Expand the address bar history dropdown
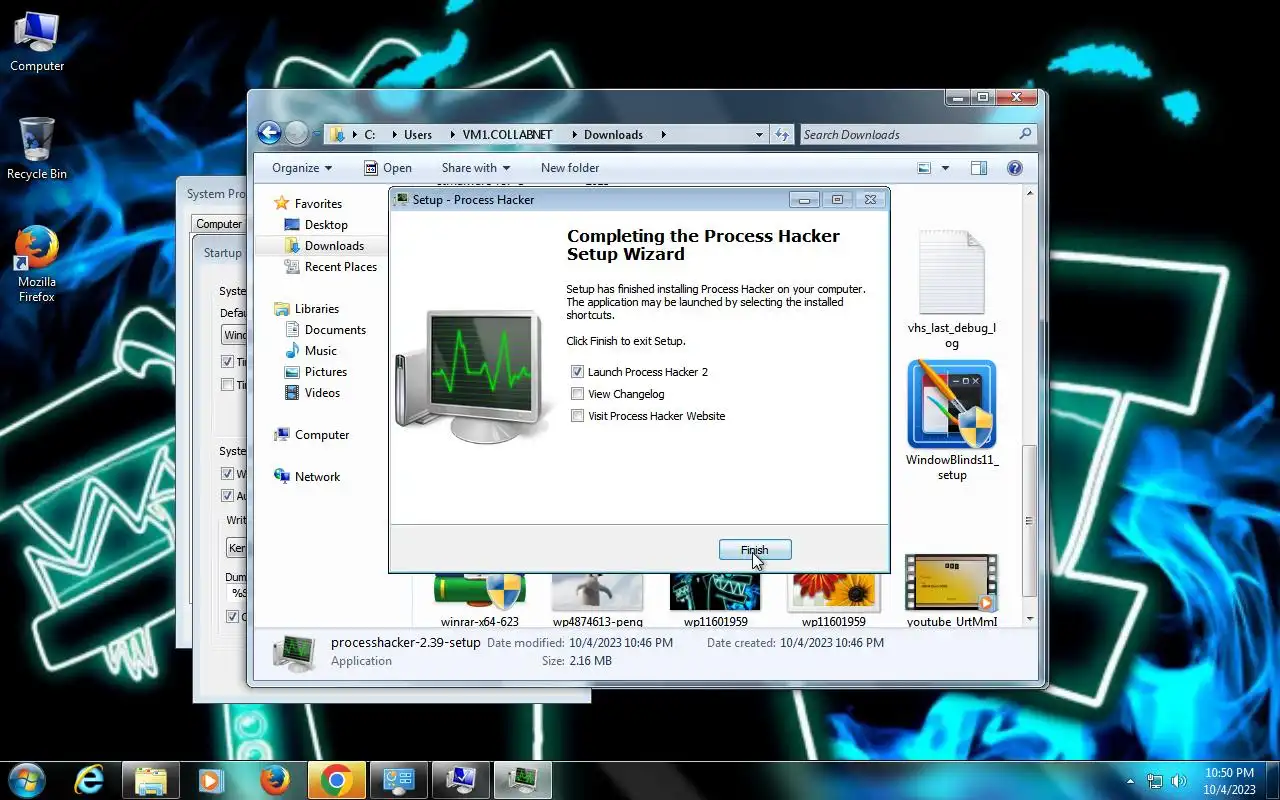1280x800 pixels. (760, 134)
